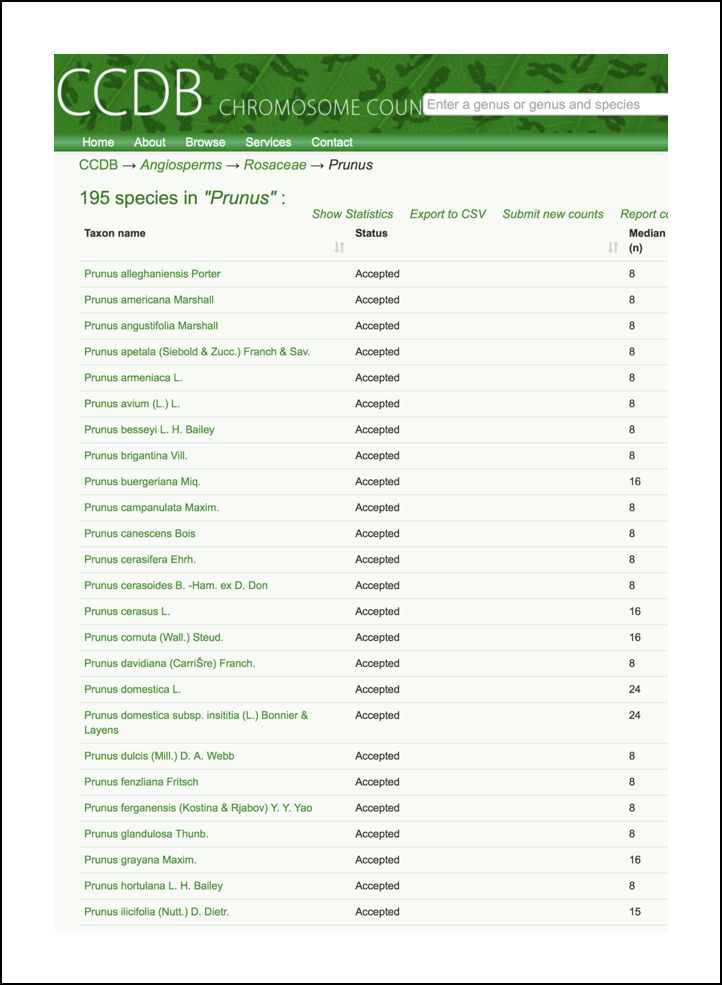The image size is (722, 985).
Task: Click median value 16 for Prunus buergeriana
Action: click(635, 481)
